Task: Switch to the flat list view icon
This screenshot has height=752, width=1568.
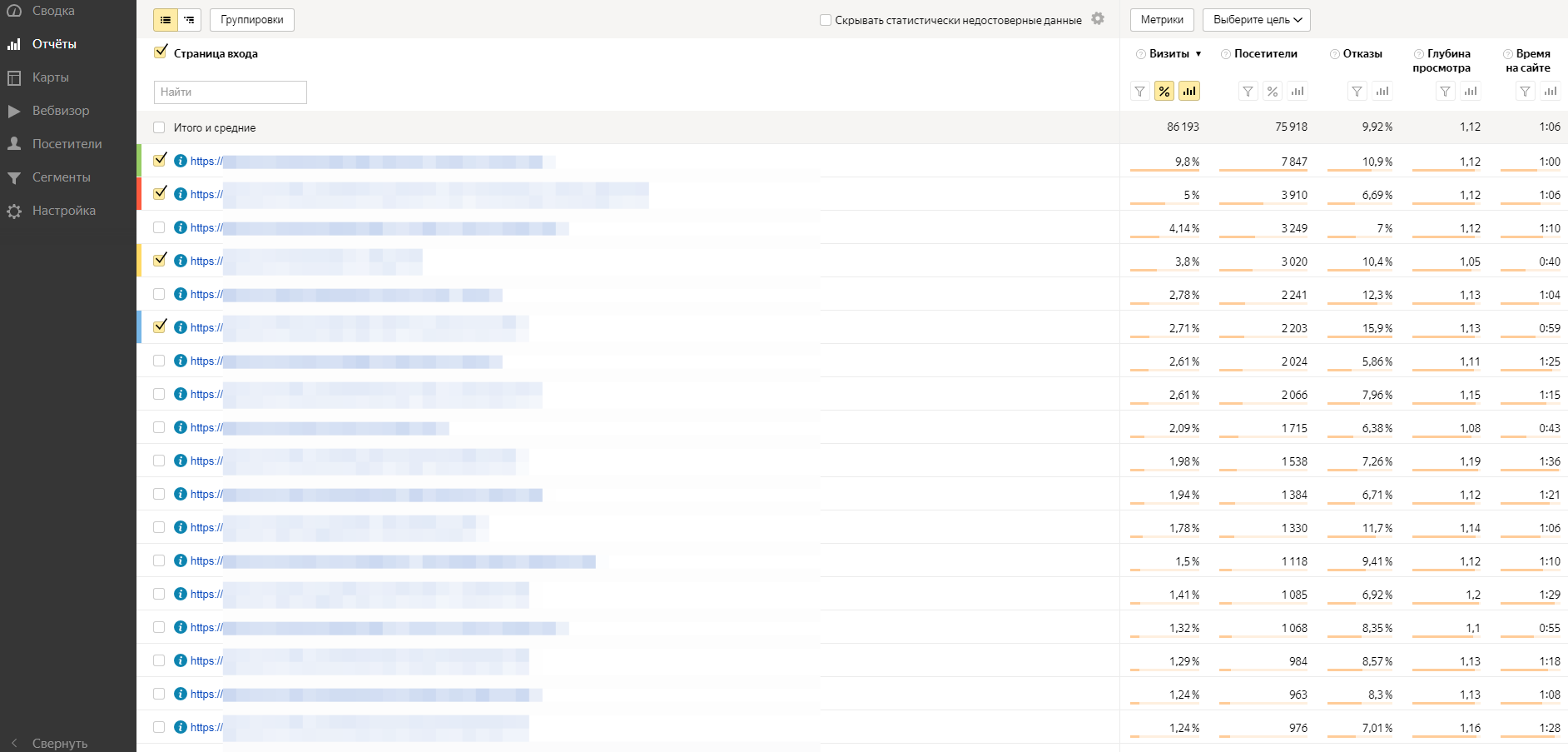Action: (x=166, y=20)
